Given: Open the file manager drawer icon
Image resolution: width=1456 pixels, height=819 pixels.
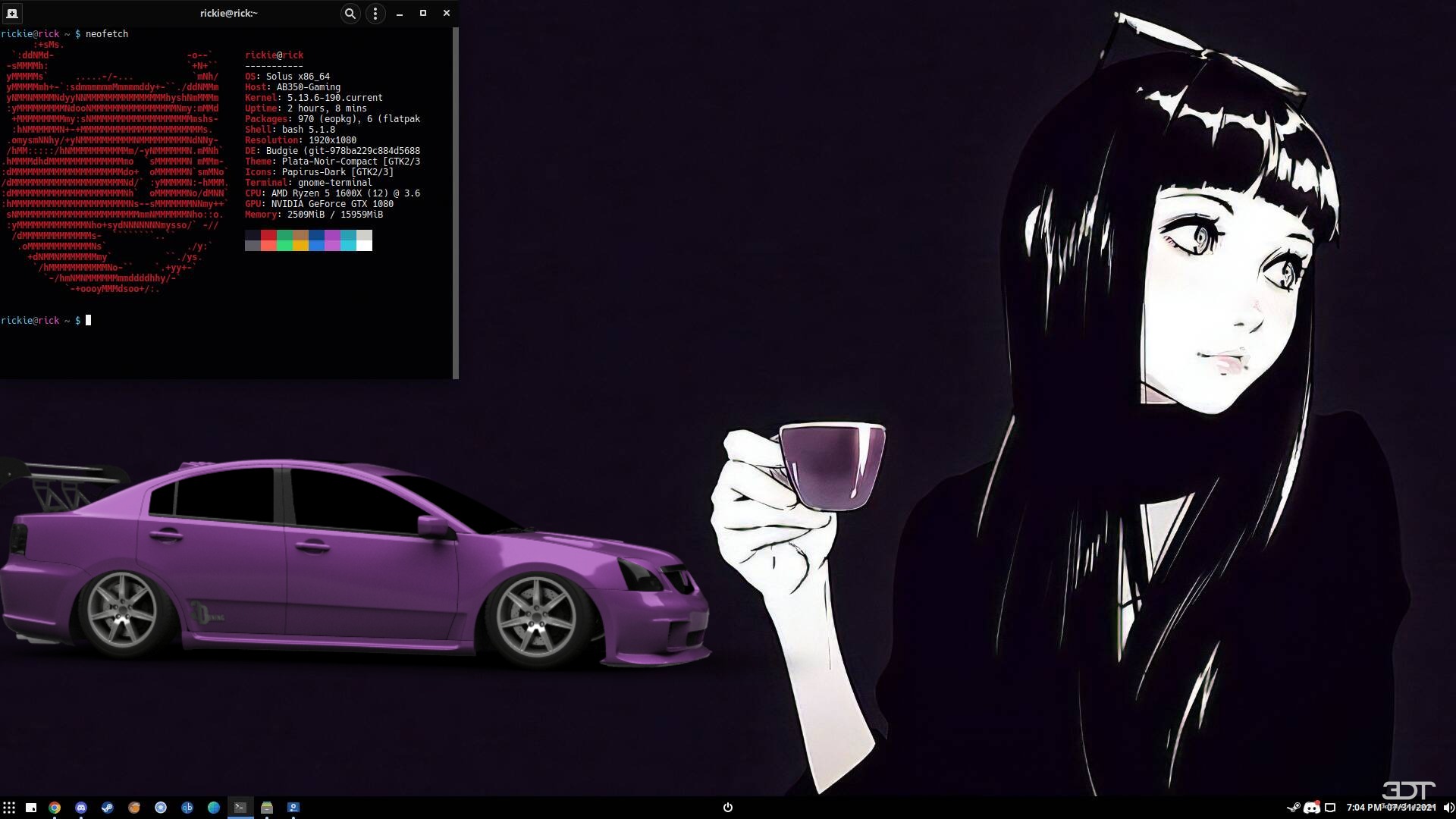Looking at the screenshot, I should (x=267, y=808).
